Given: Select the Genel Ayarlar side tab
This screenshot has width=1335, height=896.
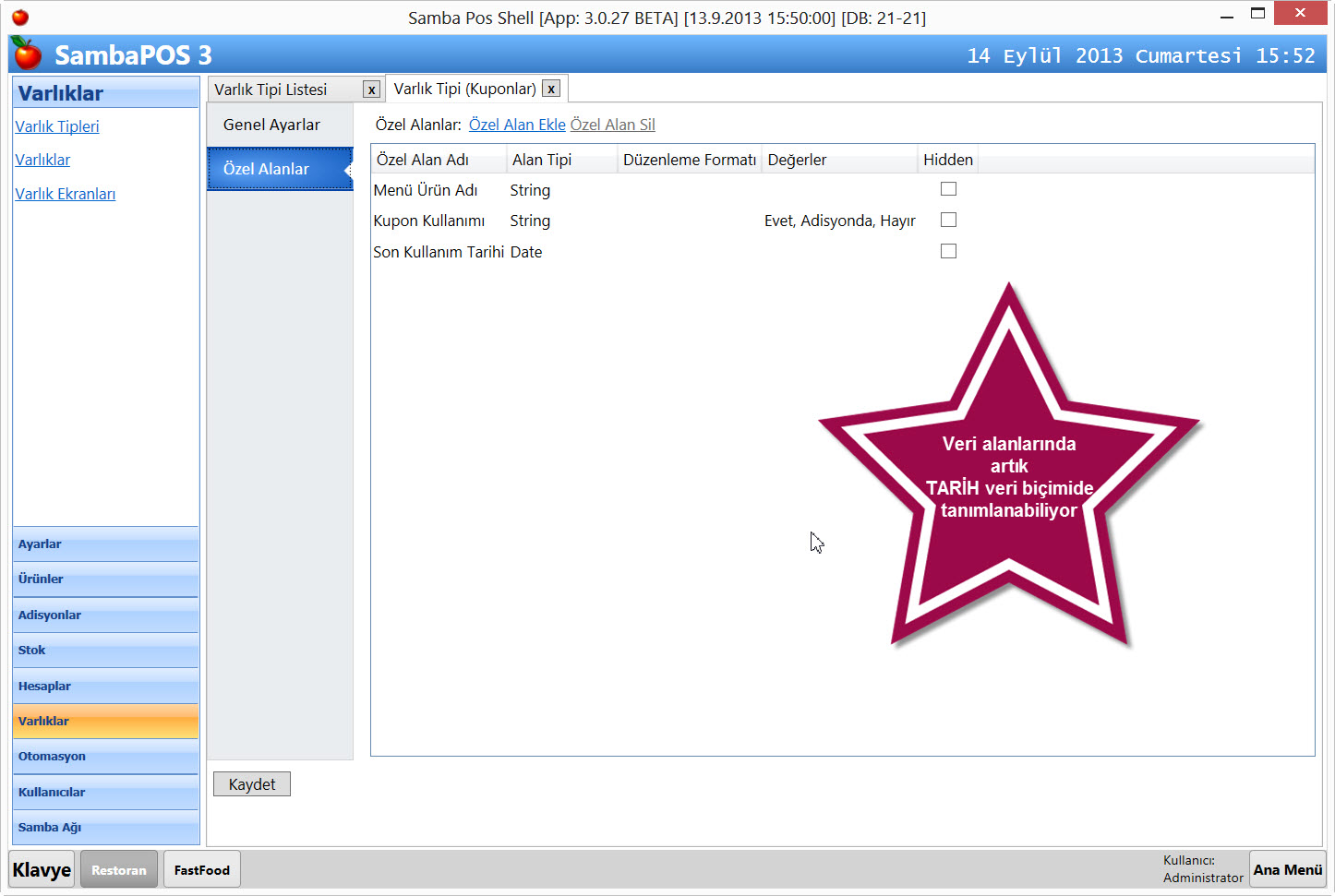Looking at the screenshot, I should [271, 125].
